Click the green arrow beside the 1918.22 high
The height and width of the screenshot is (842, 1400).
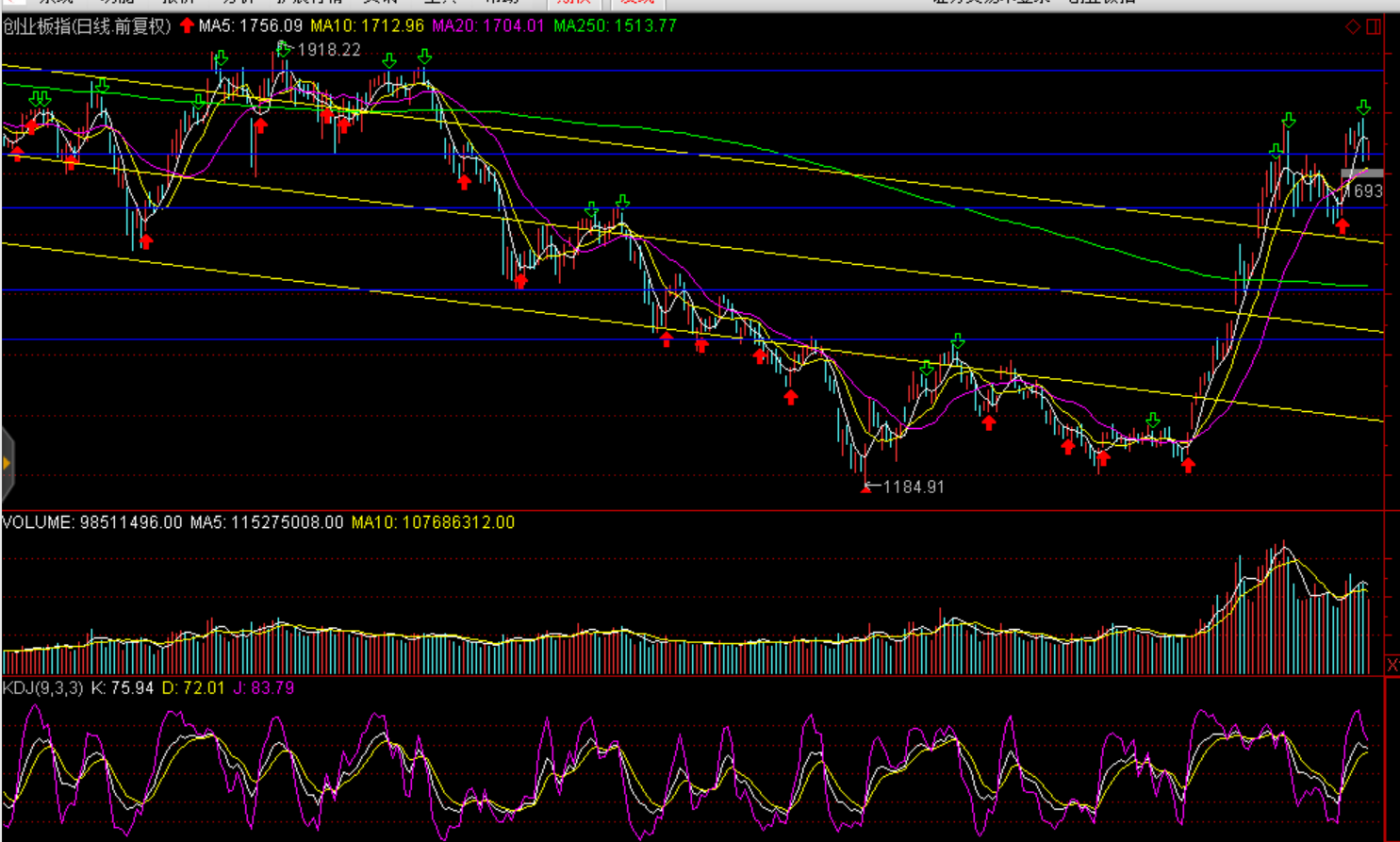pos(284,49)
